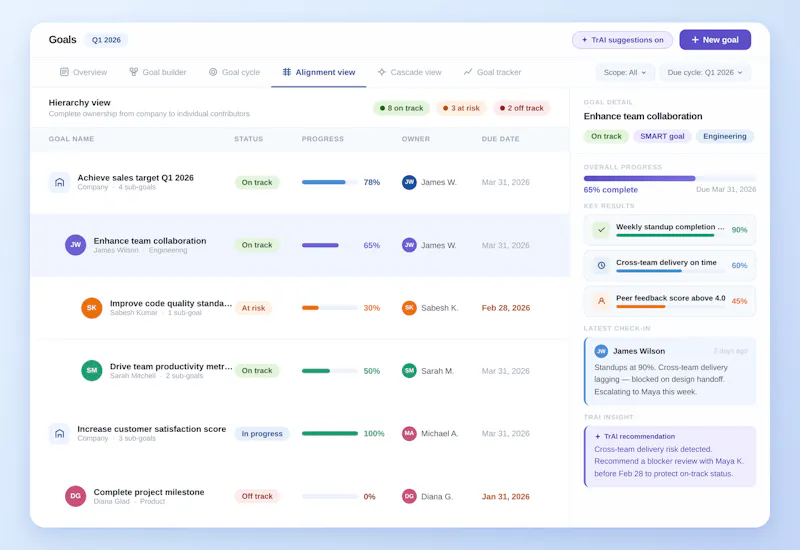Click the Off track status badge for project milestone
The height and width of the screenshot is (550, 800).
(257, 496)
